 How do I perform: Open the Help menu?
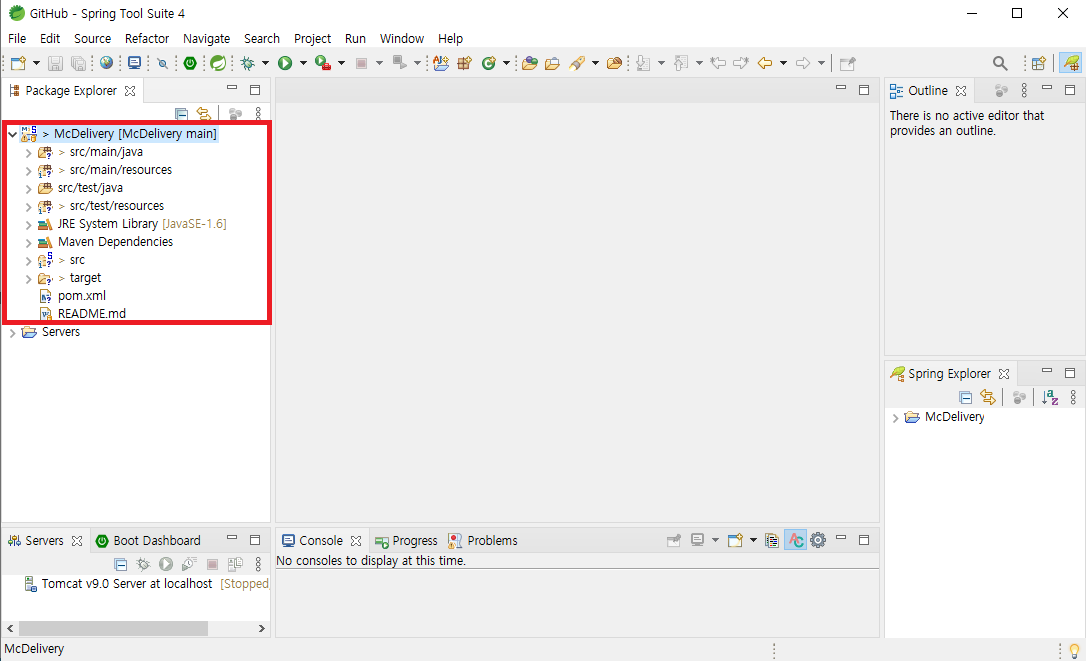450,39
